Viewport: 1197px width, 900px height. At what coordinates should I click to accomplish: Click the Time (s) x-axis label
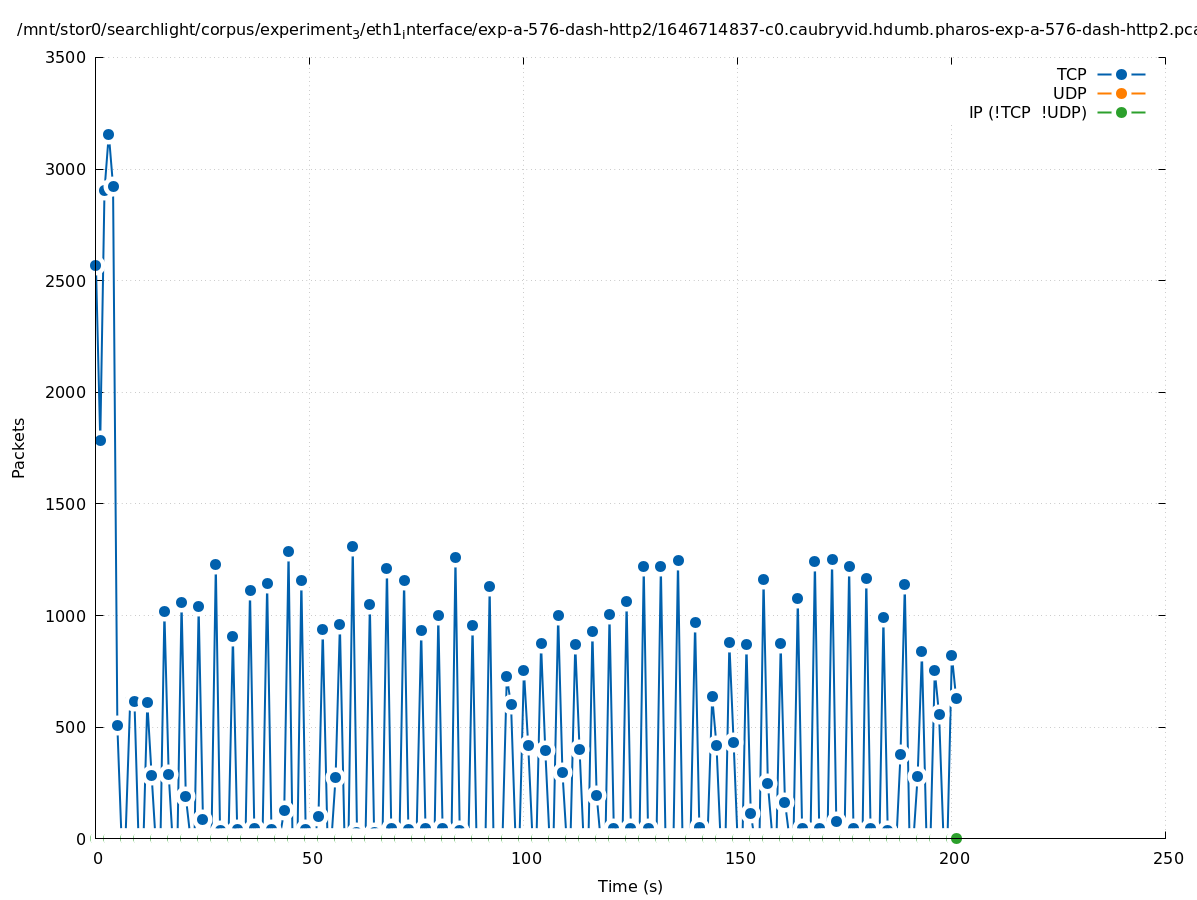tap(630, 886)
